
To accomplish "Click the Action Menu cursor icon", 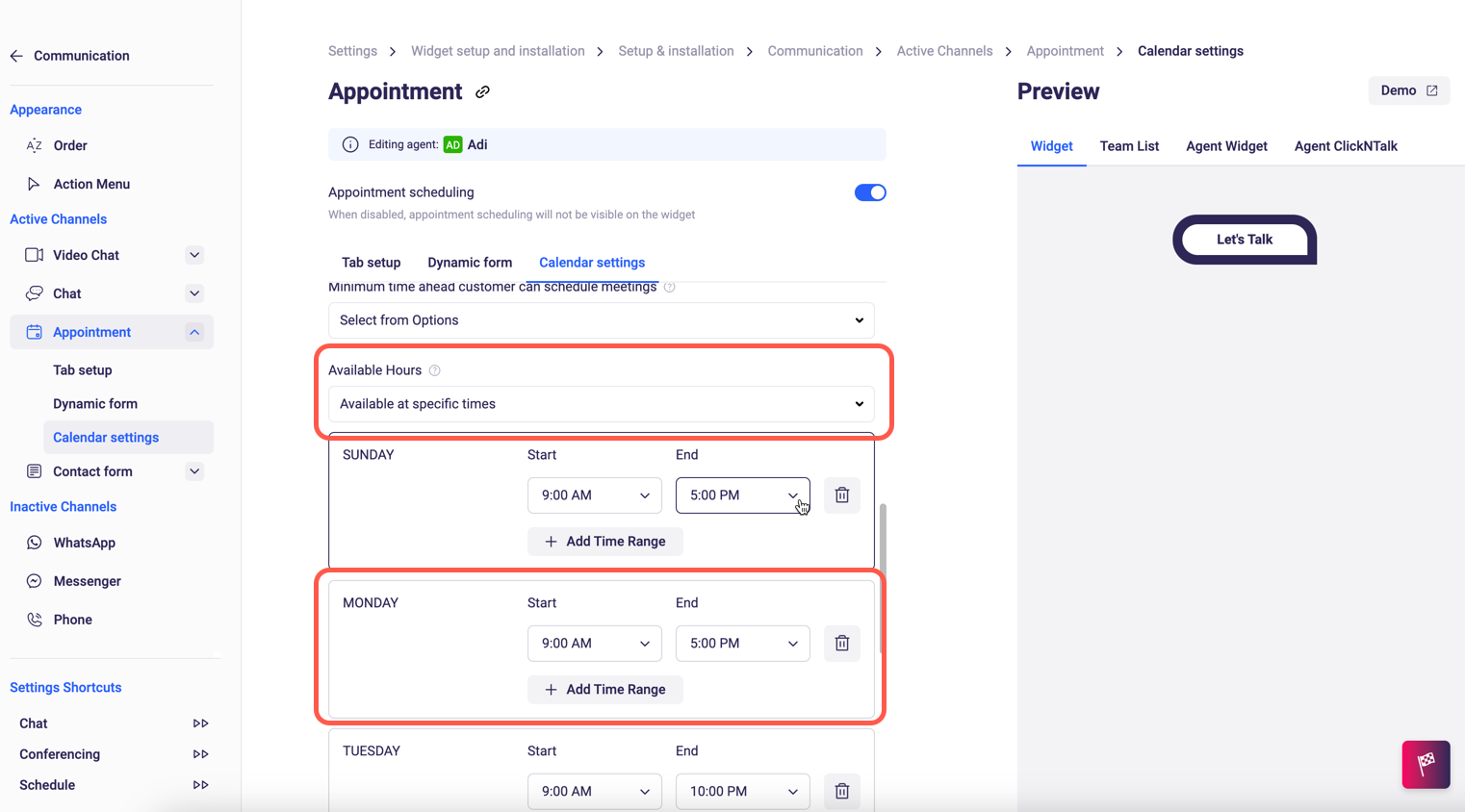I will (x=34, y=184).
